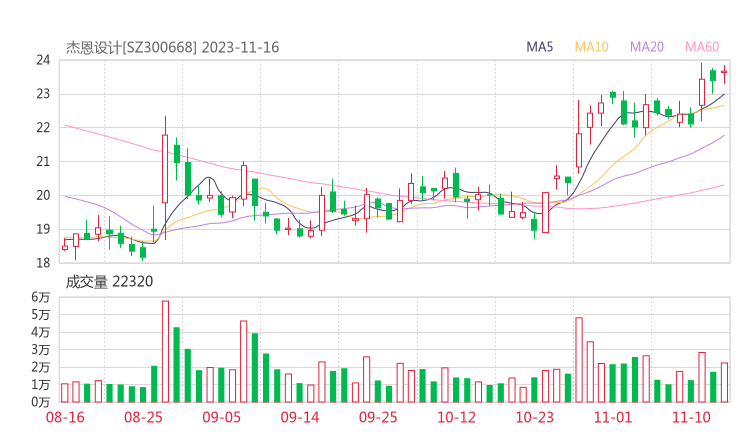Click the 08-16 date axis label

(65, 417)
